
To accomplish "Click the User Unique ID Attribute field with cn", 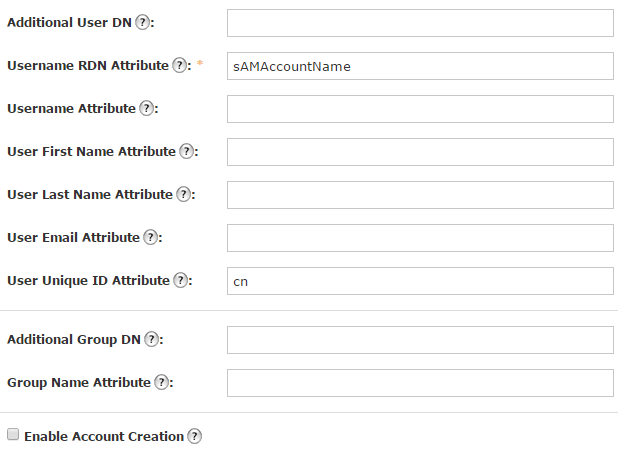I will [420, 281].
